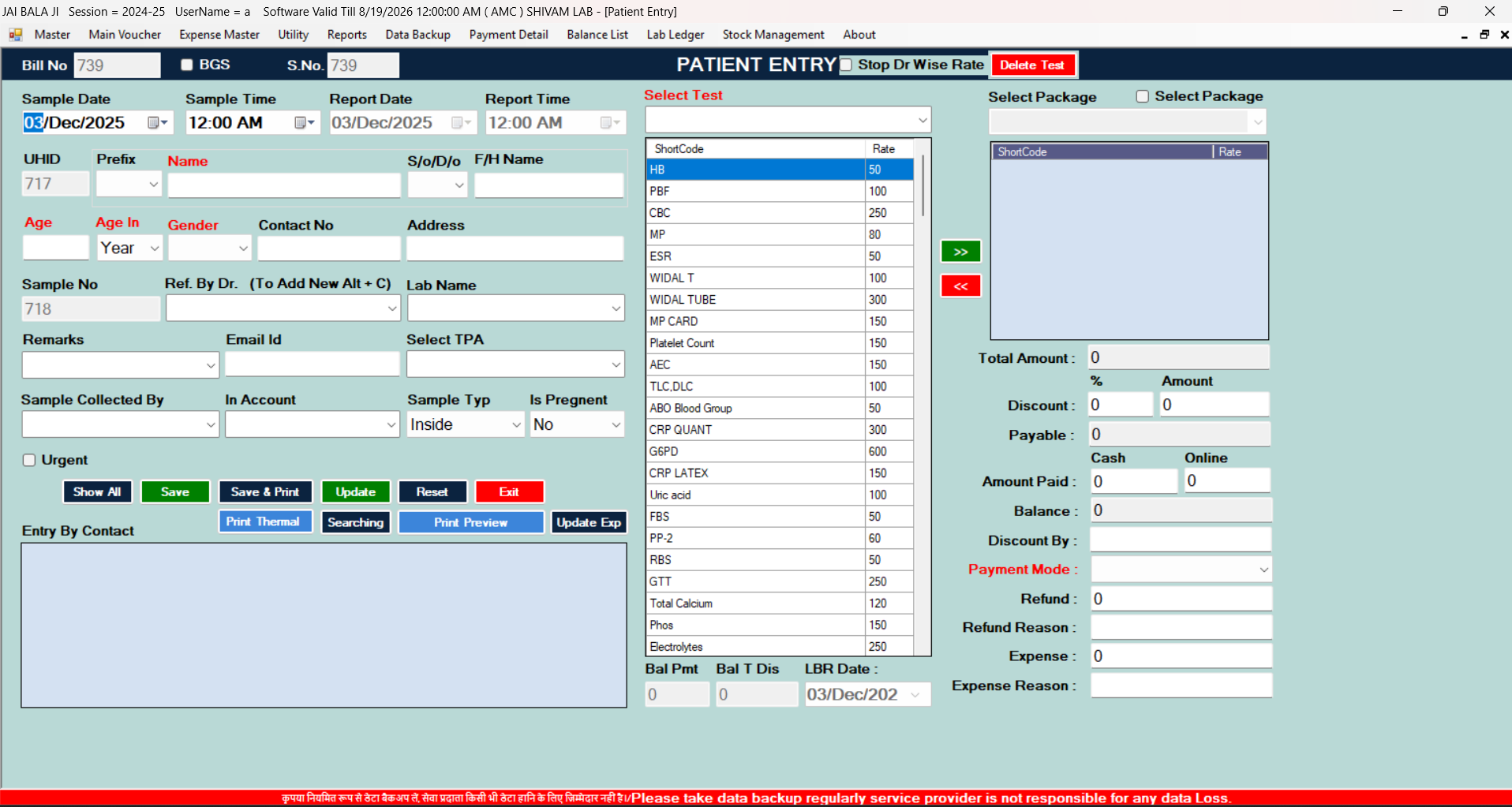Enable the BGS checkbox

point(186,65)
